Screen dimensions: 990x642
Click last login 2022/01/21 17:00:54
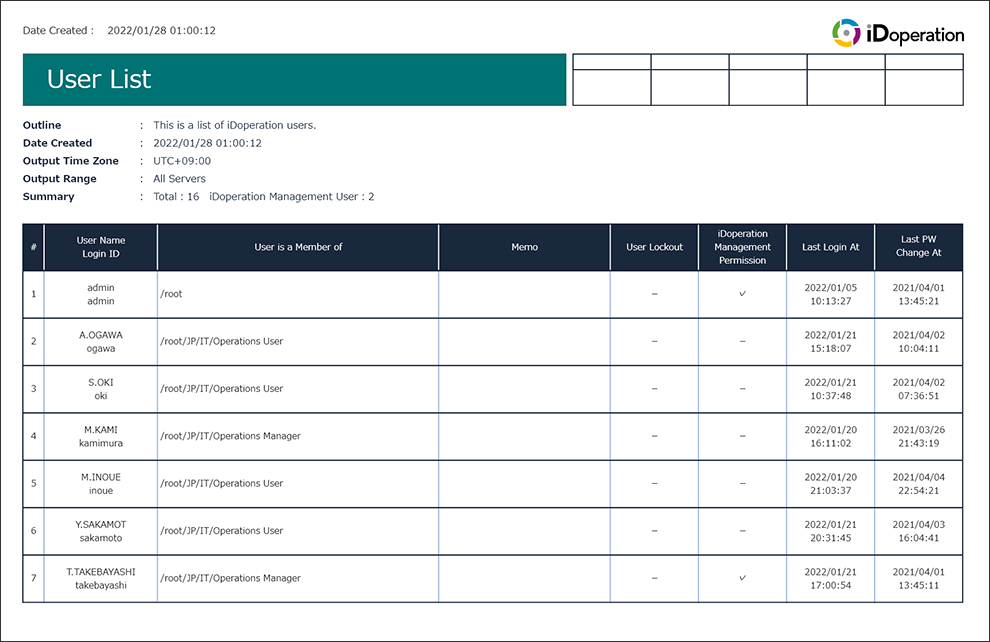coord(830,578)
